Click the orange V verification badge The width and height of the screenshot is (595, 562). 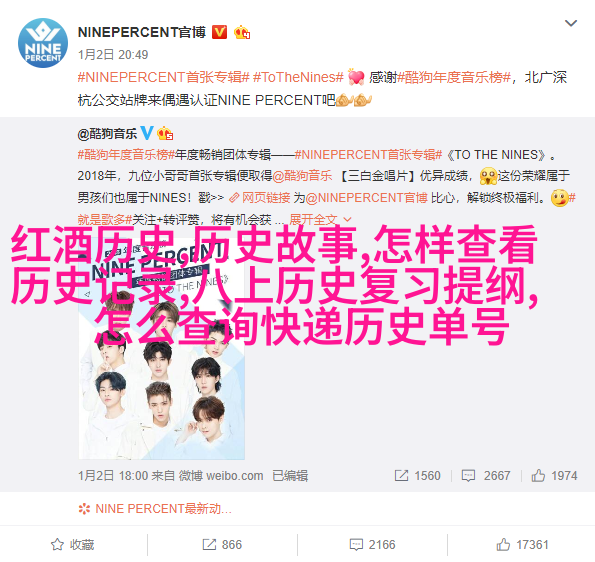pyautogui.click(x=219, y=32)
